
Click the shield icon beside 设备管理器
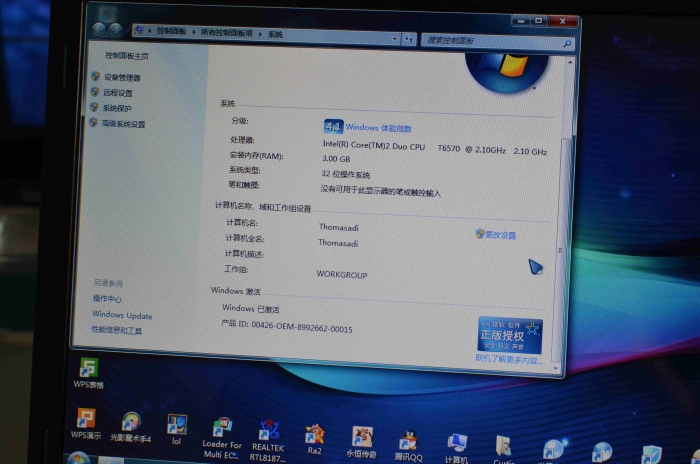(95, 76)
